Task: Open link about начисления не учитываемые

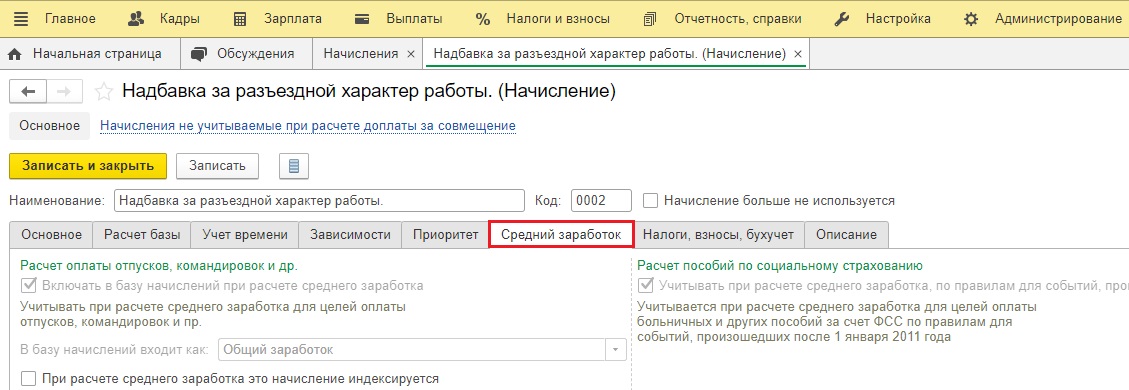Action: click(307, 126)
